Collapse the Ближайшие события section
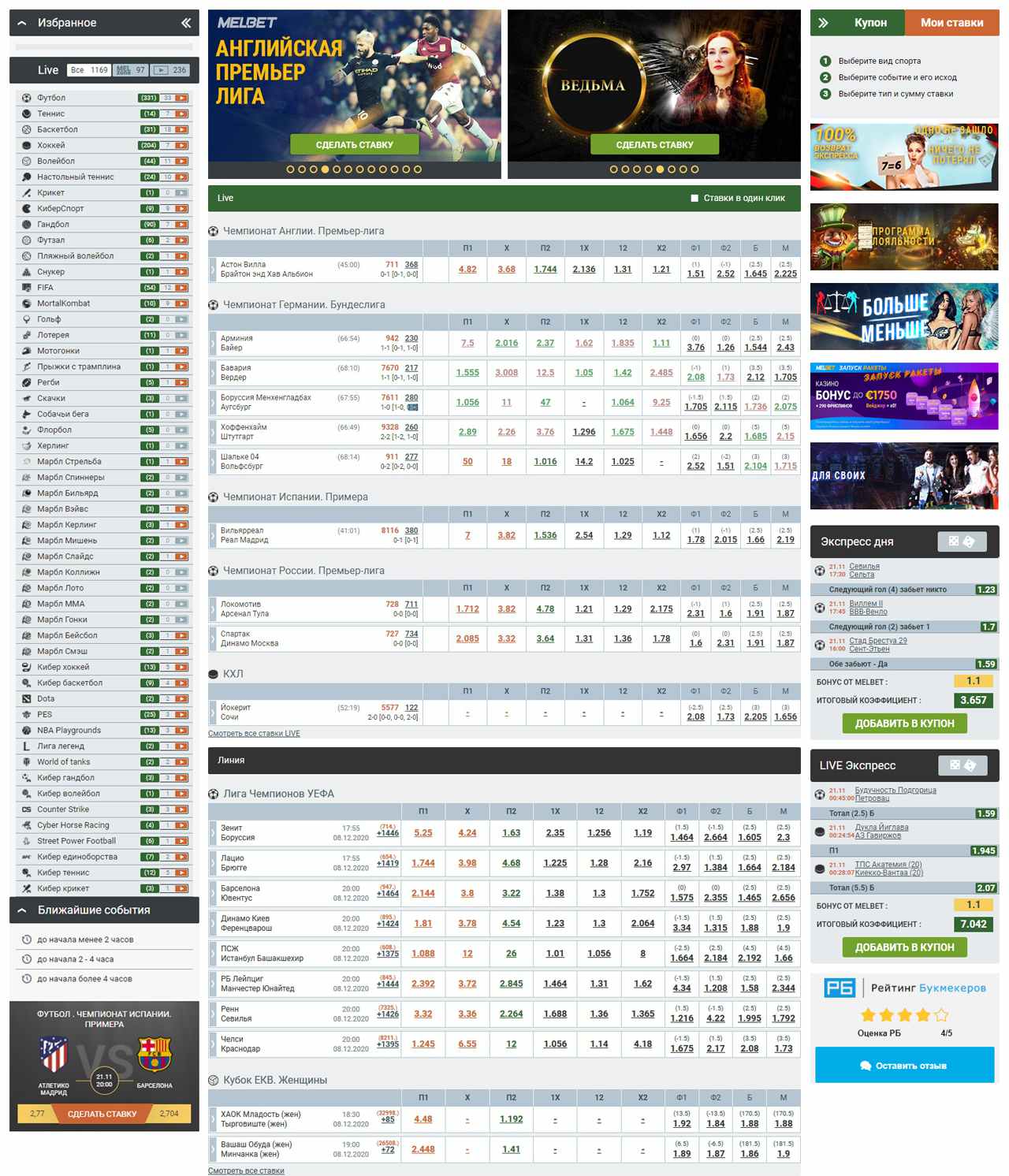 pos(23,910)
